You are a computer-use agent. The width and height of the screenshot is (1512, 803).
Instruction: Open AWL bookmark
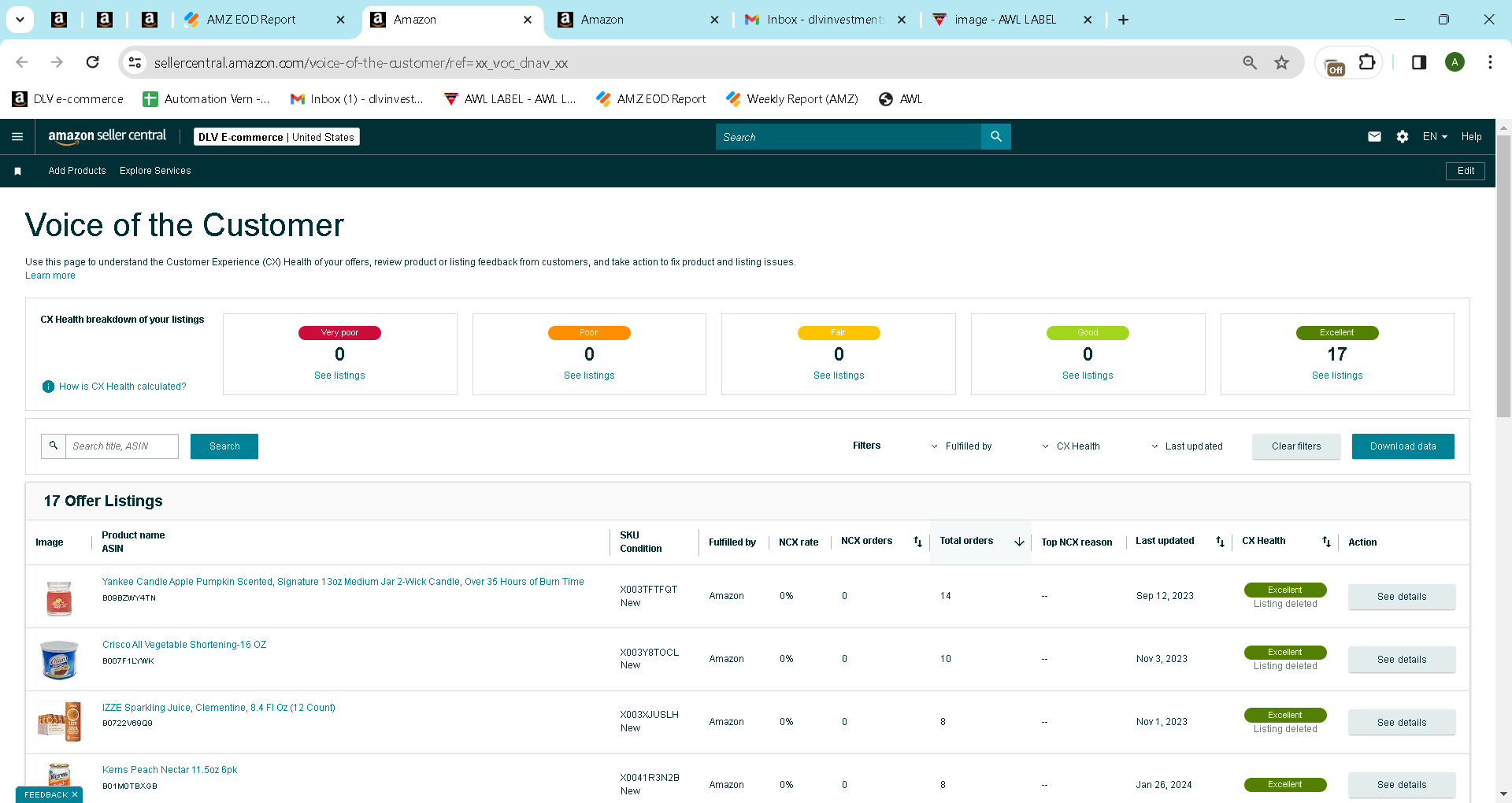901,99
